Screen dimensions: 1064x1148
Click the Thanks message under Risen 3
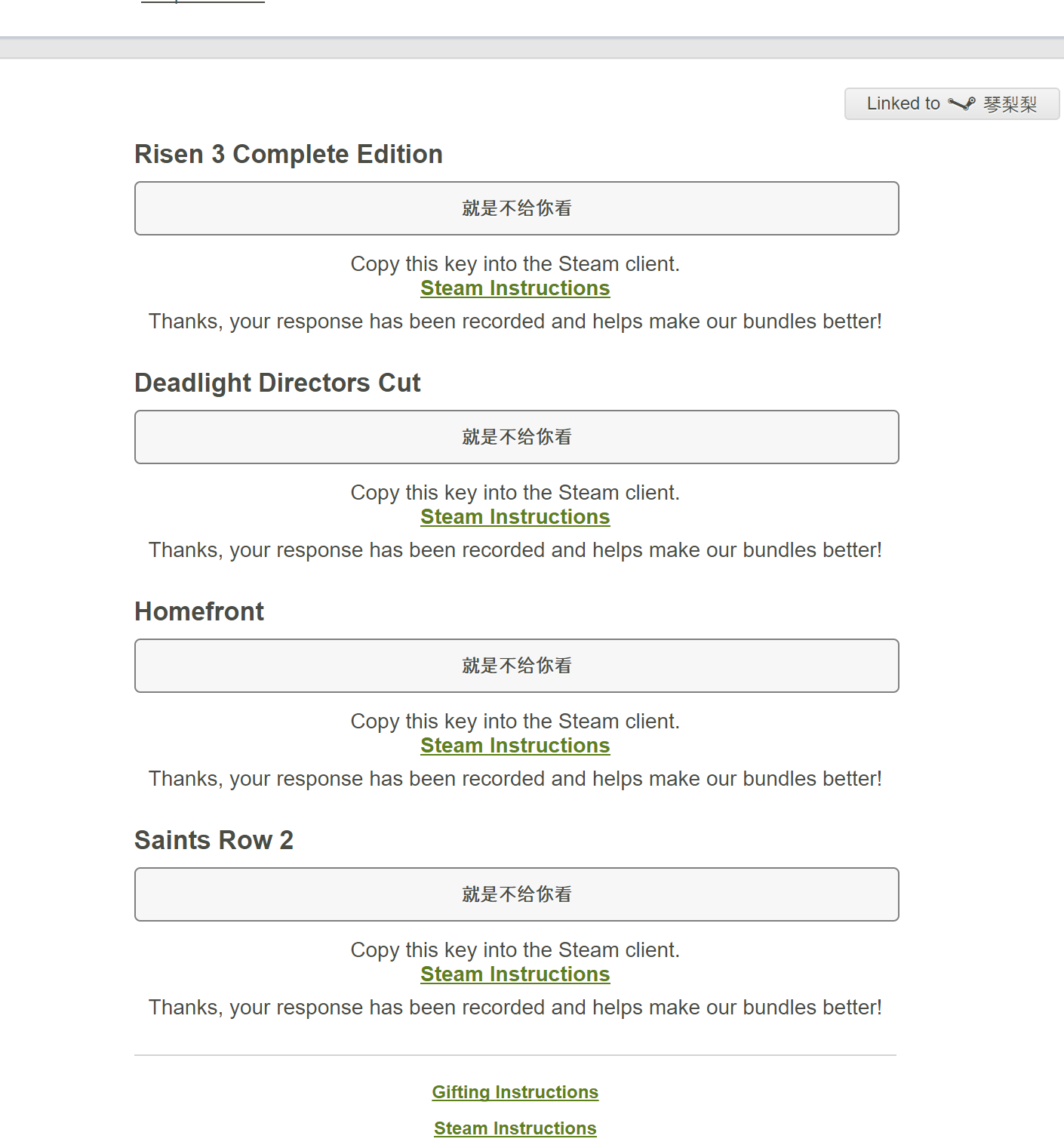[515, 322]
